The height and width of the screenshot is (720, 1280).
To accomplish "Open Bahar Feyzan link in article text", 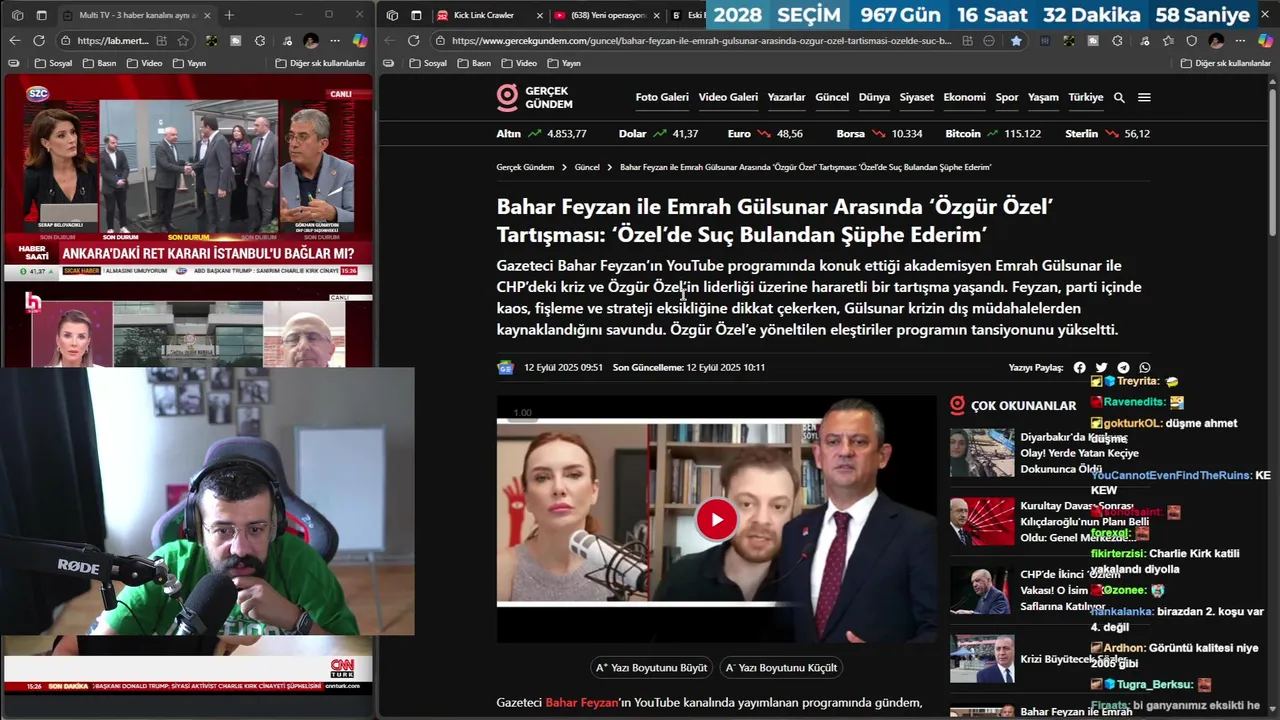I will [582, 703].
